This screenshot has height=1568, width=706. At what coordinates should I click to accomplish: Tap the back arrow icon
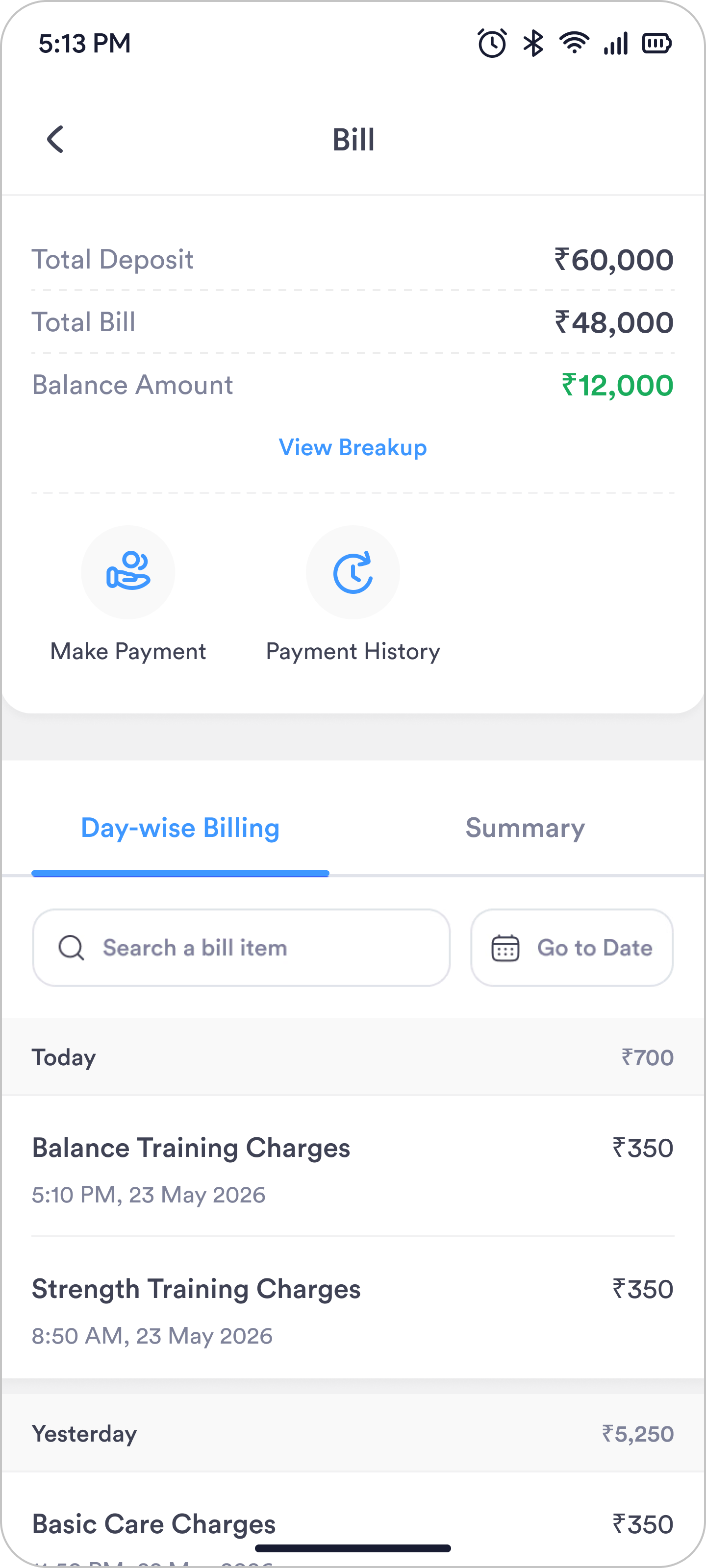point(55,139)
